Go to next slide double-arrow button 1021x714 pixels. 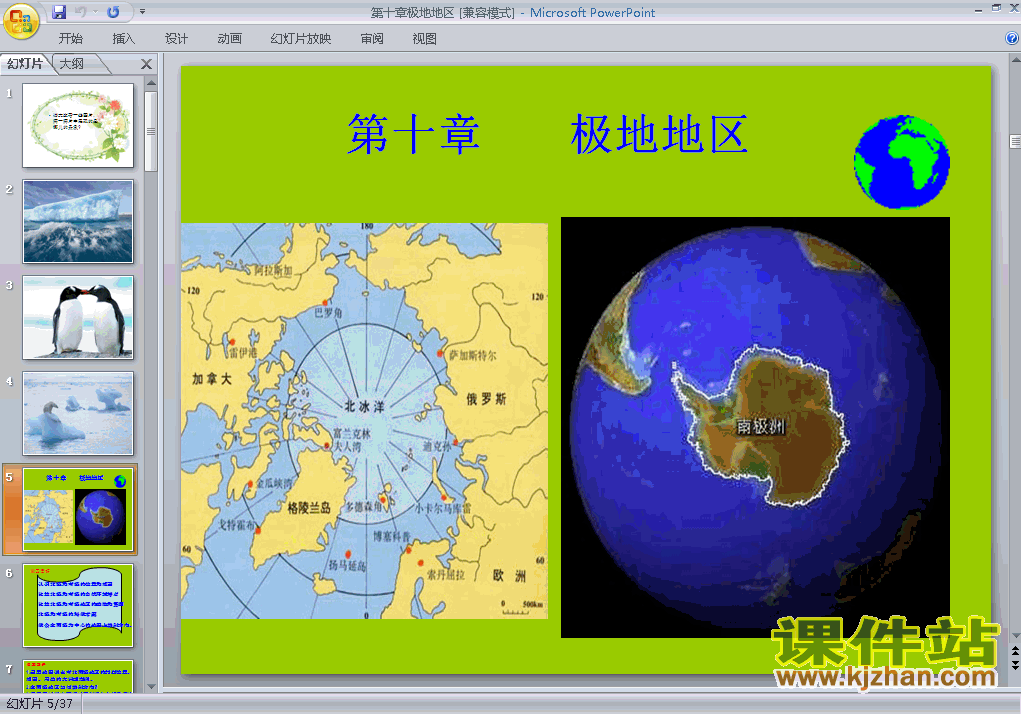(x=1015, y=665)
